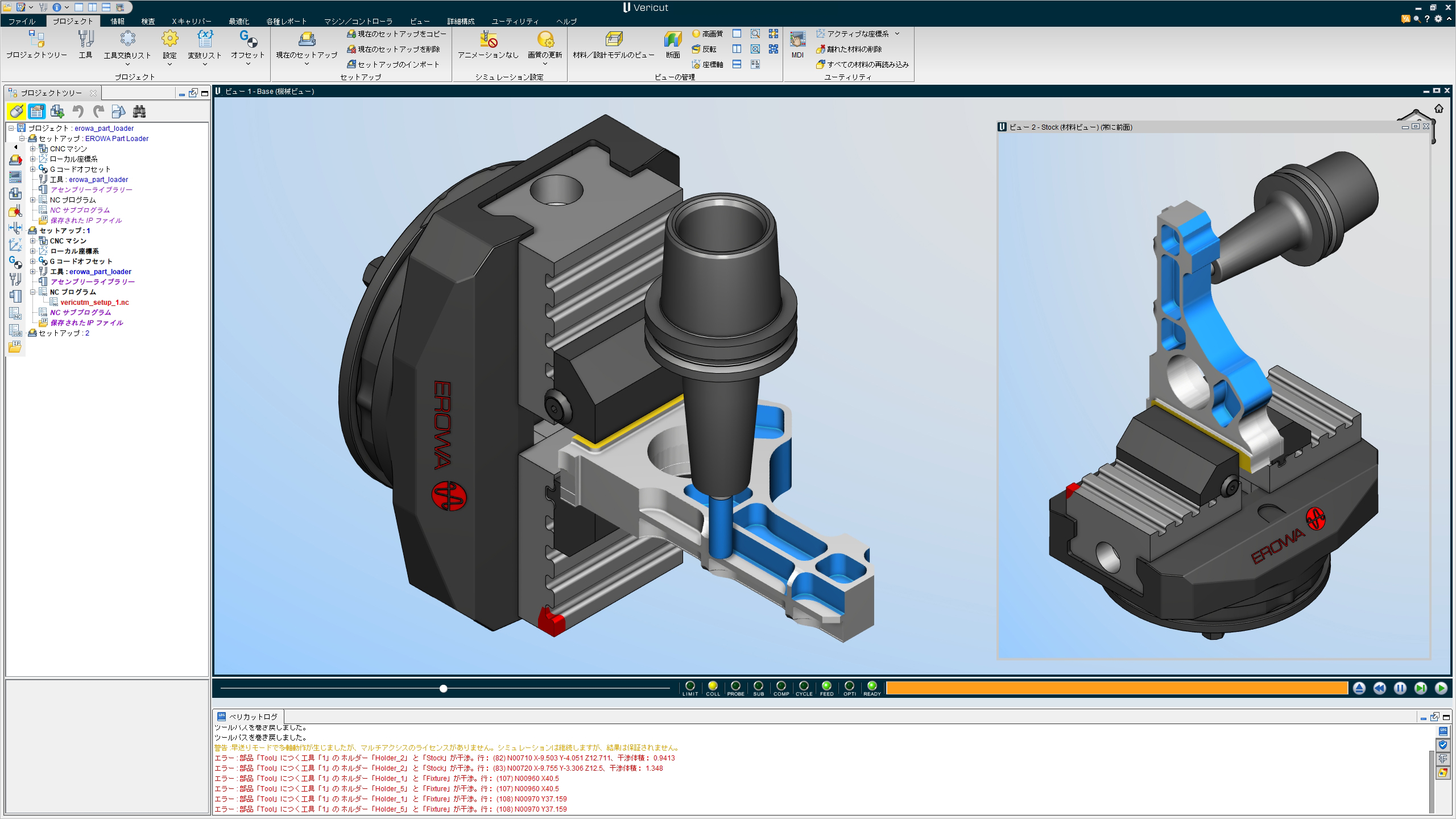Click 現在のセットアップをコピー button
The image size is (1456, 819).
397,34
